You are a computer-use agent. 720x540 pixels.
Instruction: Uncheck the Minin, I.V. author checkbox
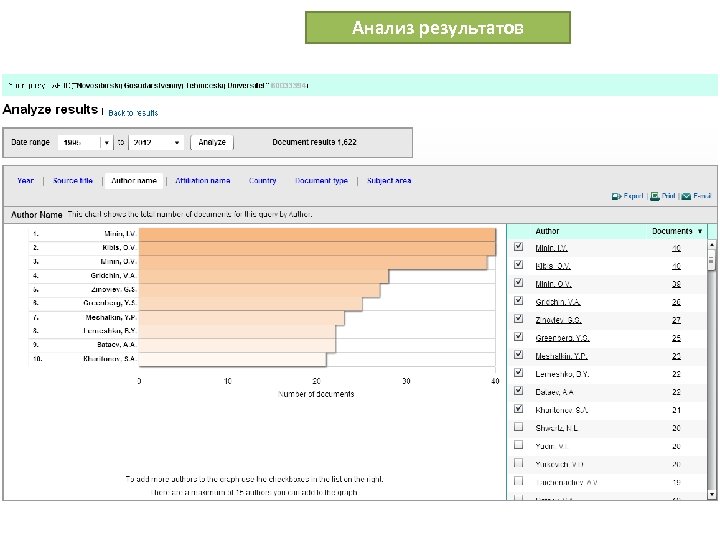coord(518,247)
